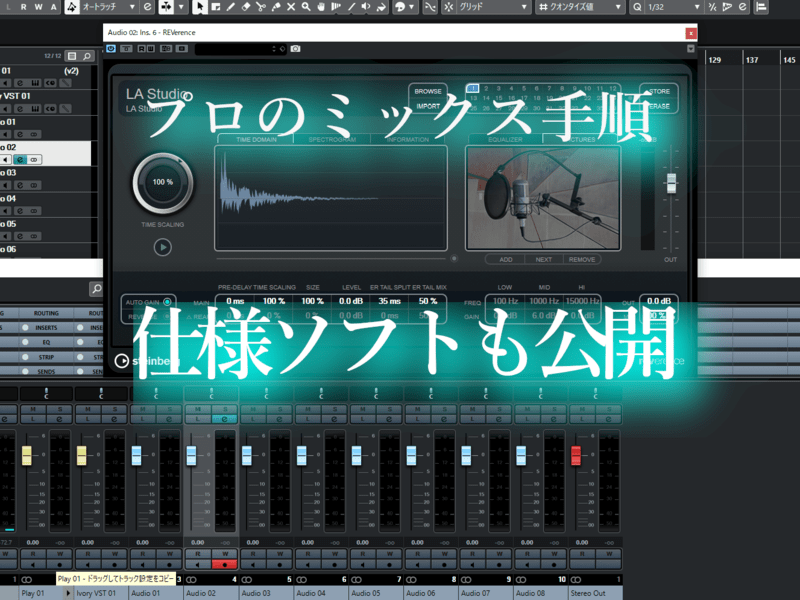The image size is (800, 600).
Task: Open channel settings 'e' for Audio 02 mixer
Action: click(224, 419)
